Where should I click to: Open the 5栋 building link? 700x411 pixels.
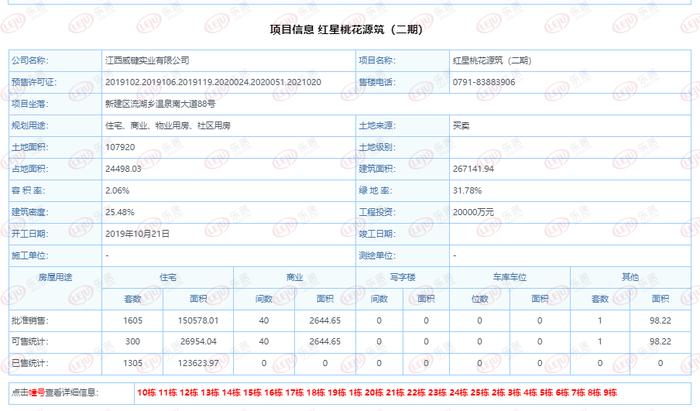(546, 393)
